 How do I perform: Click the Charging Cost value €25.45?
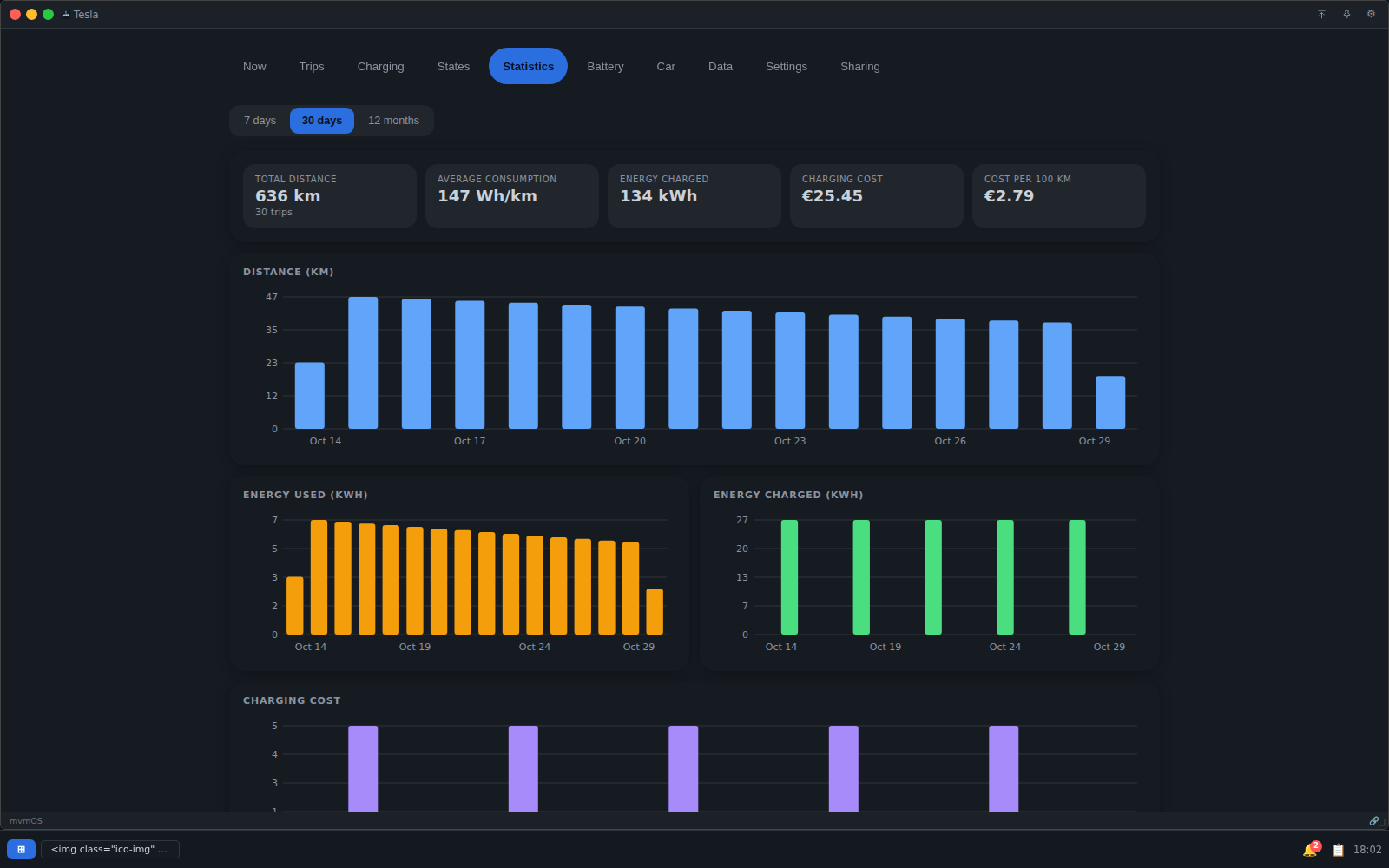[832, 196]
